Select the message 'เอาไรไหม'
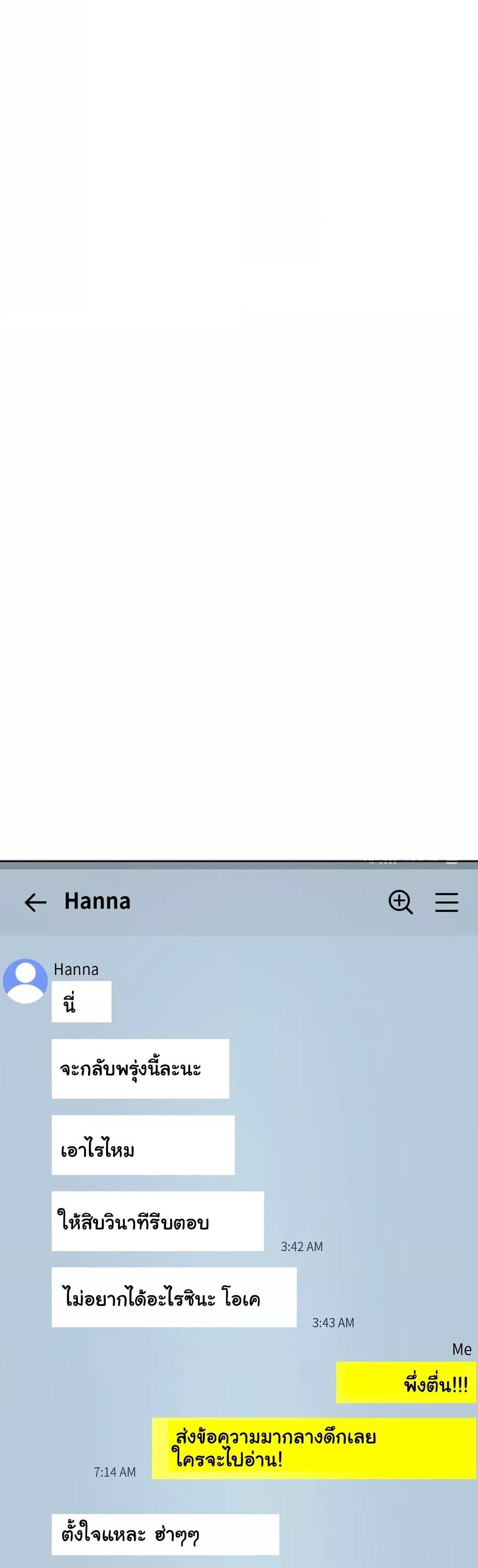Viewport: 478px width, 1568px height. coord(143,1145)
